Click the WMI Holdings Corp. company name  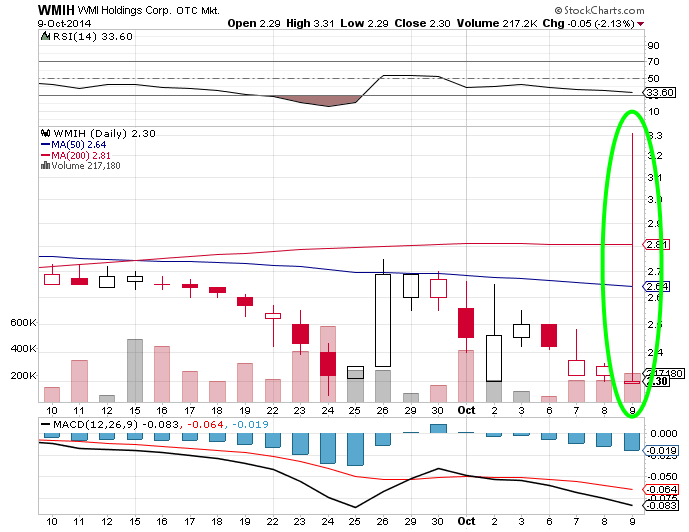pos(124,10)
